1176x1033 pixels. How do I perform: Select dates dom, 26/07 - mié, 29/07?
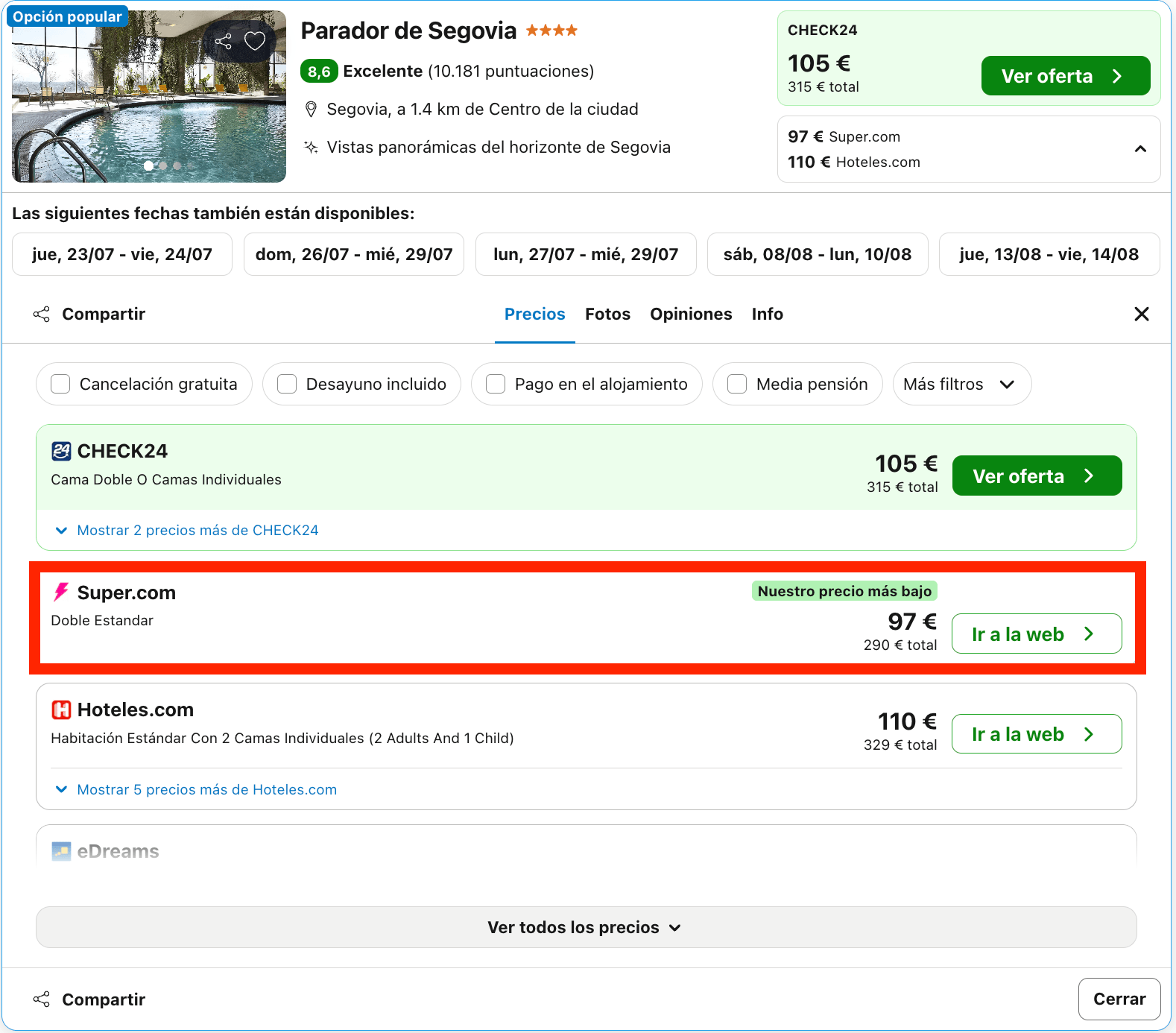(354, 254)
